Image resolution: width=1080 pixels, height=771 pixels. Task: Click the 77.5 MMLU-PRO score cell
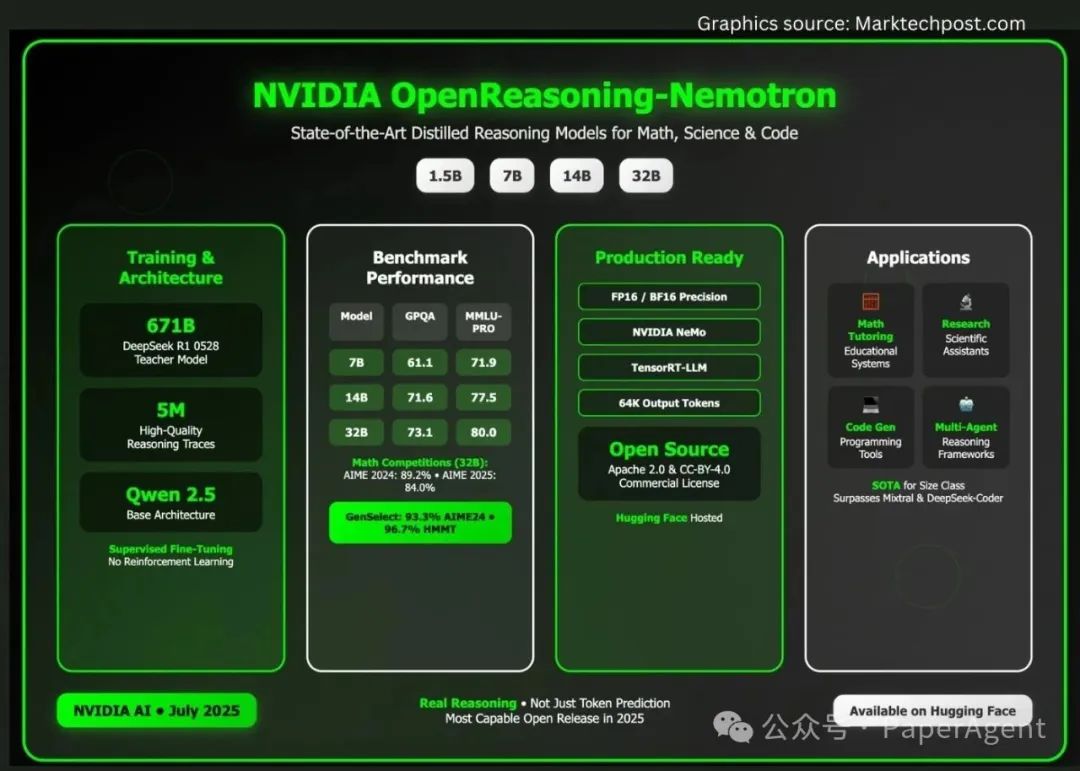coord(483,398)
